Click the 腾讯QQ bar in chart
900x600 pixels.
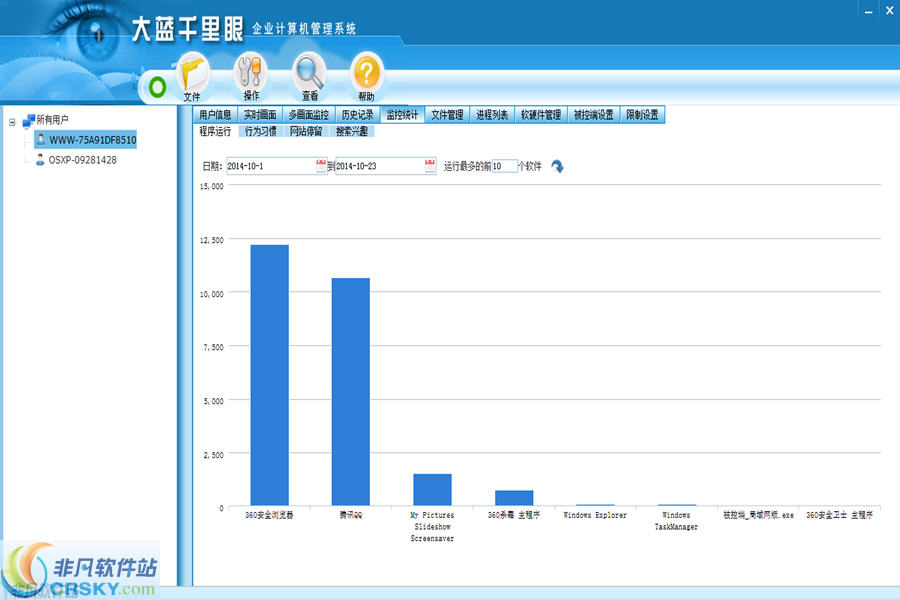(351, 392)
